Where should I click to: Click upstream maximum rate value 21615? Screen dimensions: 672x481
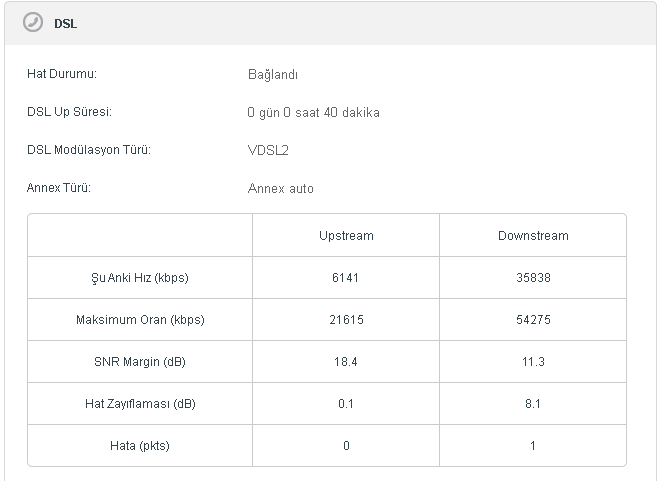coord(346,320)
